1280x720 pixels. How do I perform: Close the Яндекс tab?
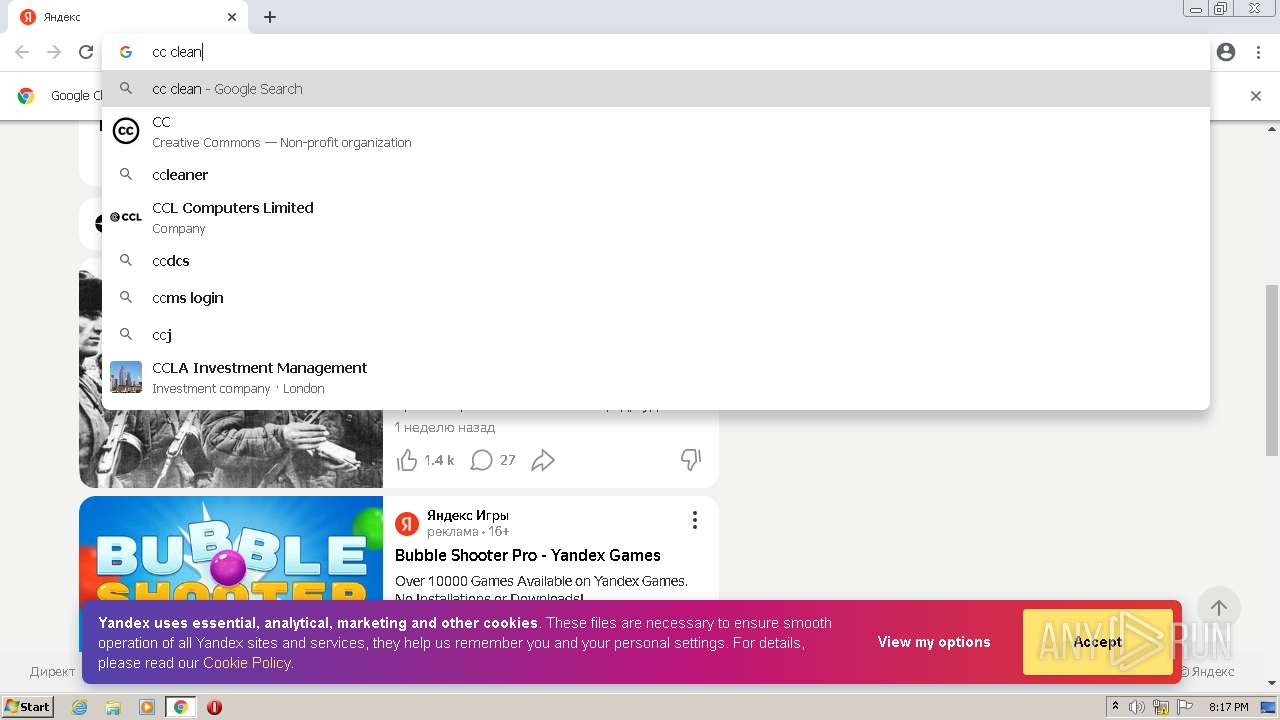pos(232,17)
